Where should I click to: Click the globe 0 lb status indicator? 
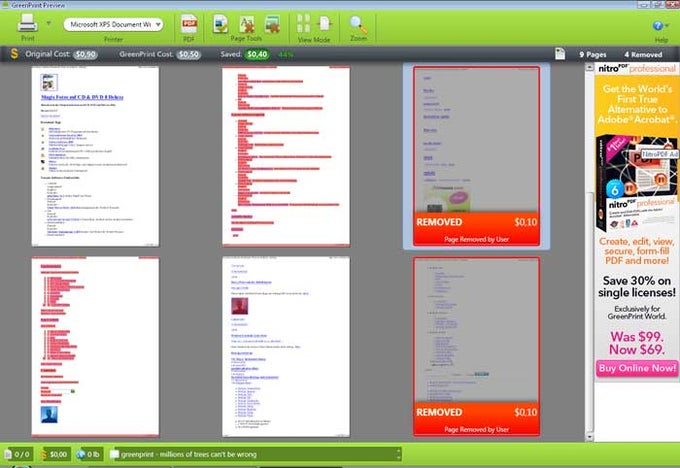pos(89,454)
